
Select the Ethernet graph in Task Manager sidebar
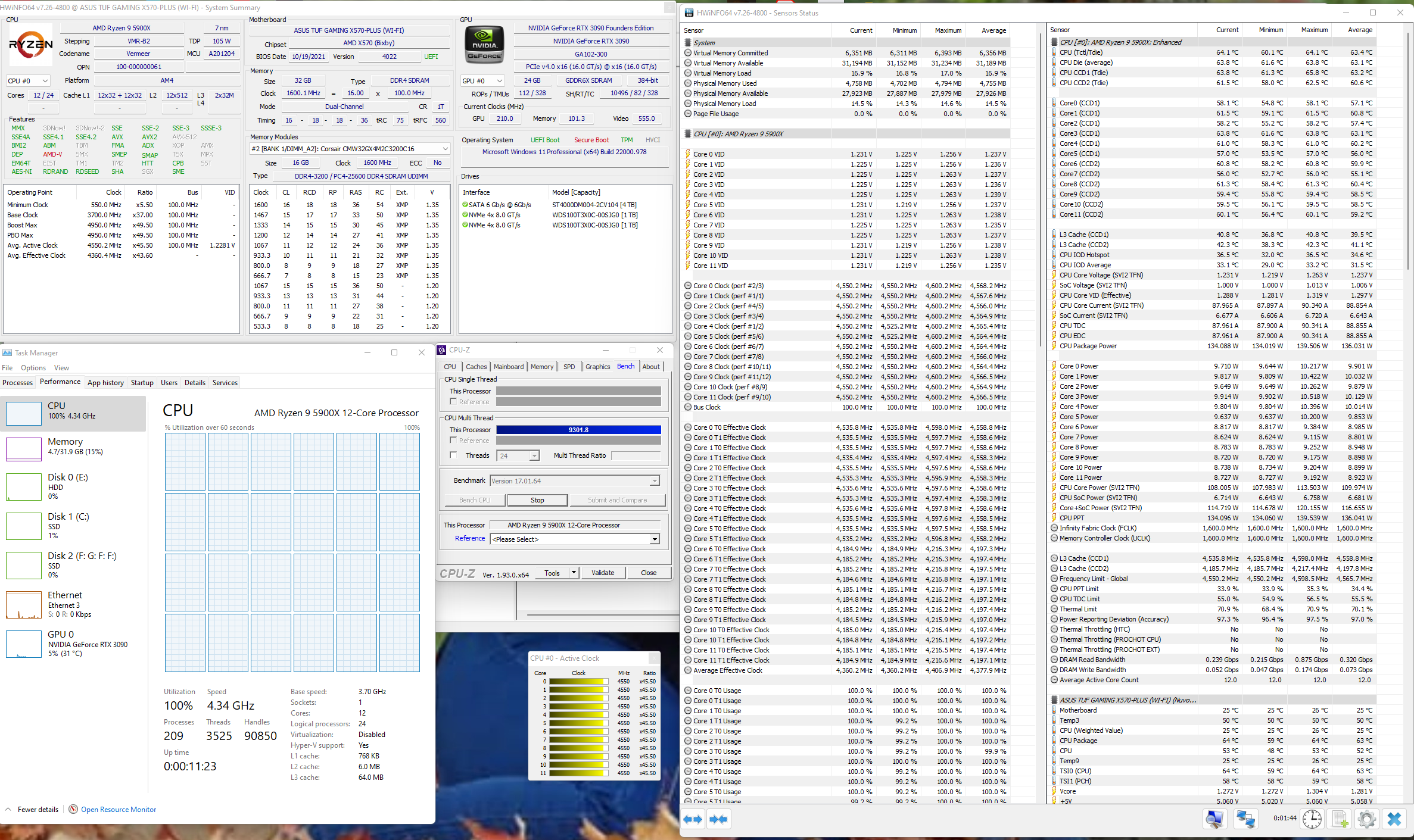click(x=24, y=605)
